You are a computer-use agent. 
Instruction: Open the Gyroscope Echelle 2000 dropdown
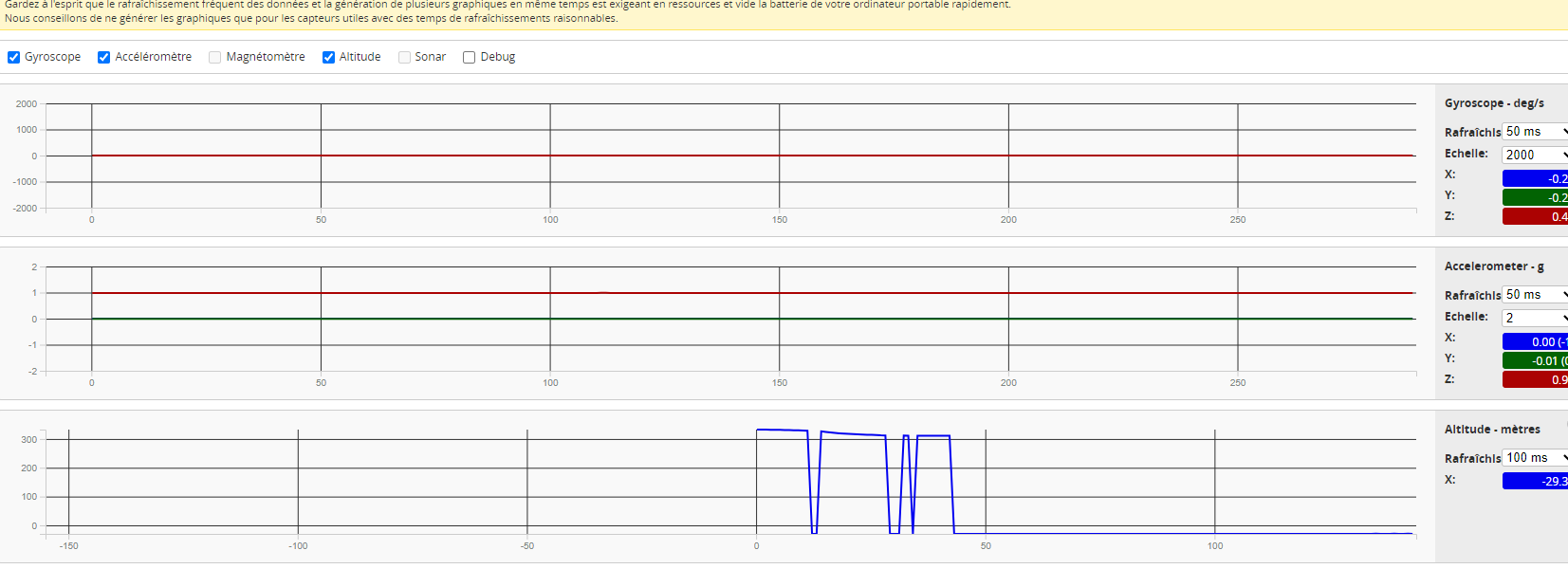[x=1535, y=155]
